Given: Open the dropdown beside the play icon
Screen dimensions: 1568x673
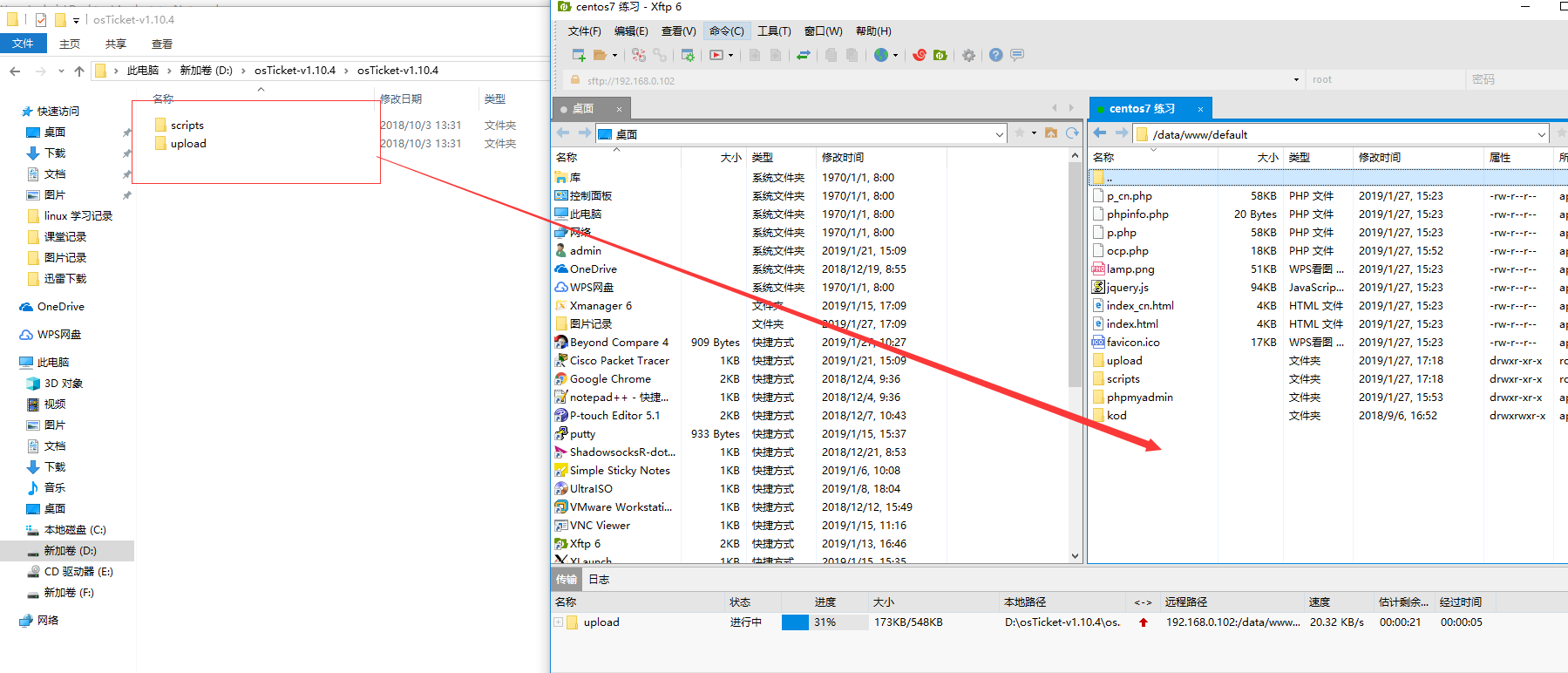Looking at the screenshot, I should click(730, 55).
